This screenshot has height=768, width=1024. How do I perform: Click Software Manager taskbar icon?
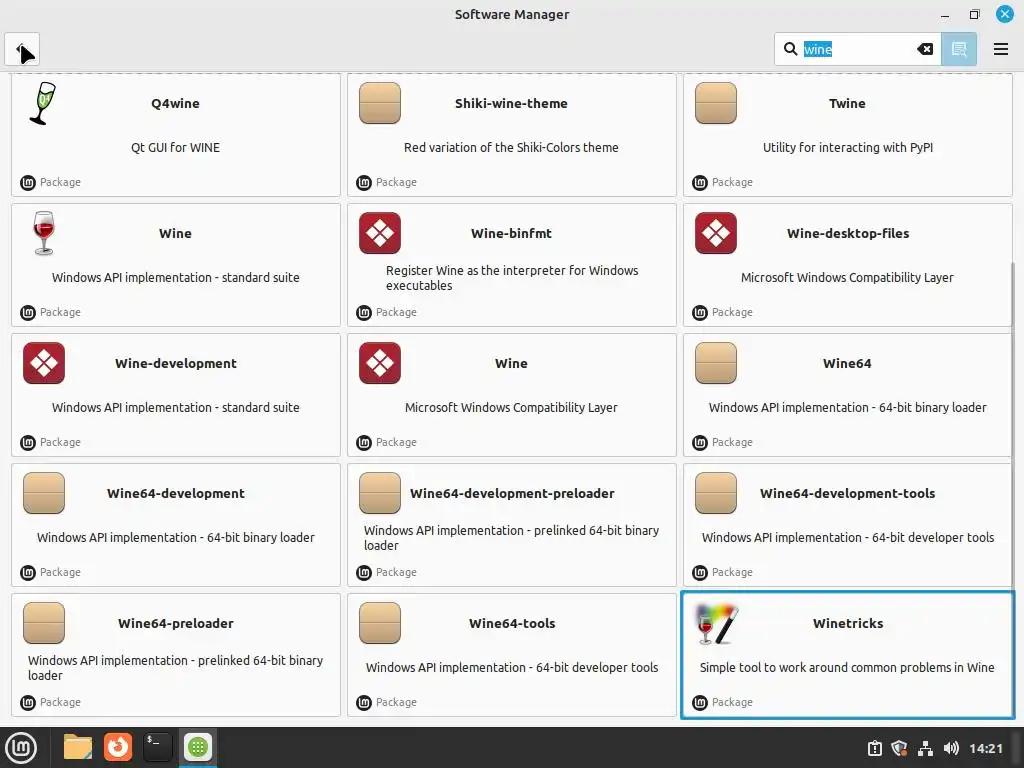click(x=198, y=747)
